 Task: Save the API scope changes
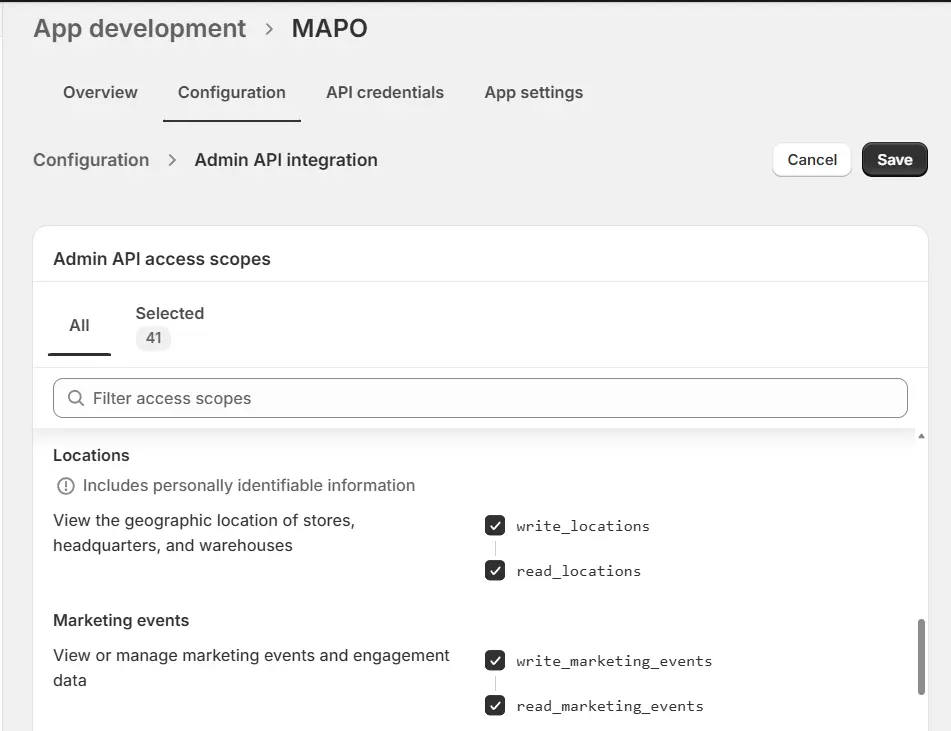pos(894,160)
